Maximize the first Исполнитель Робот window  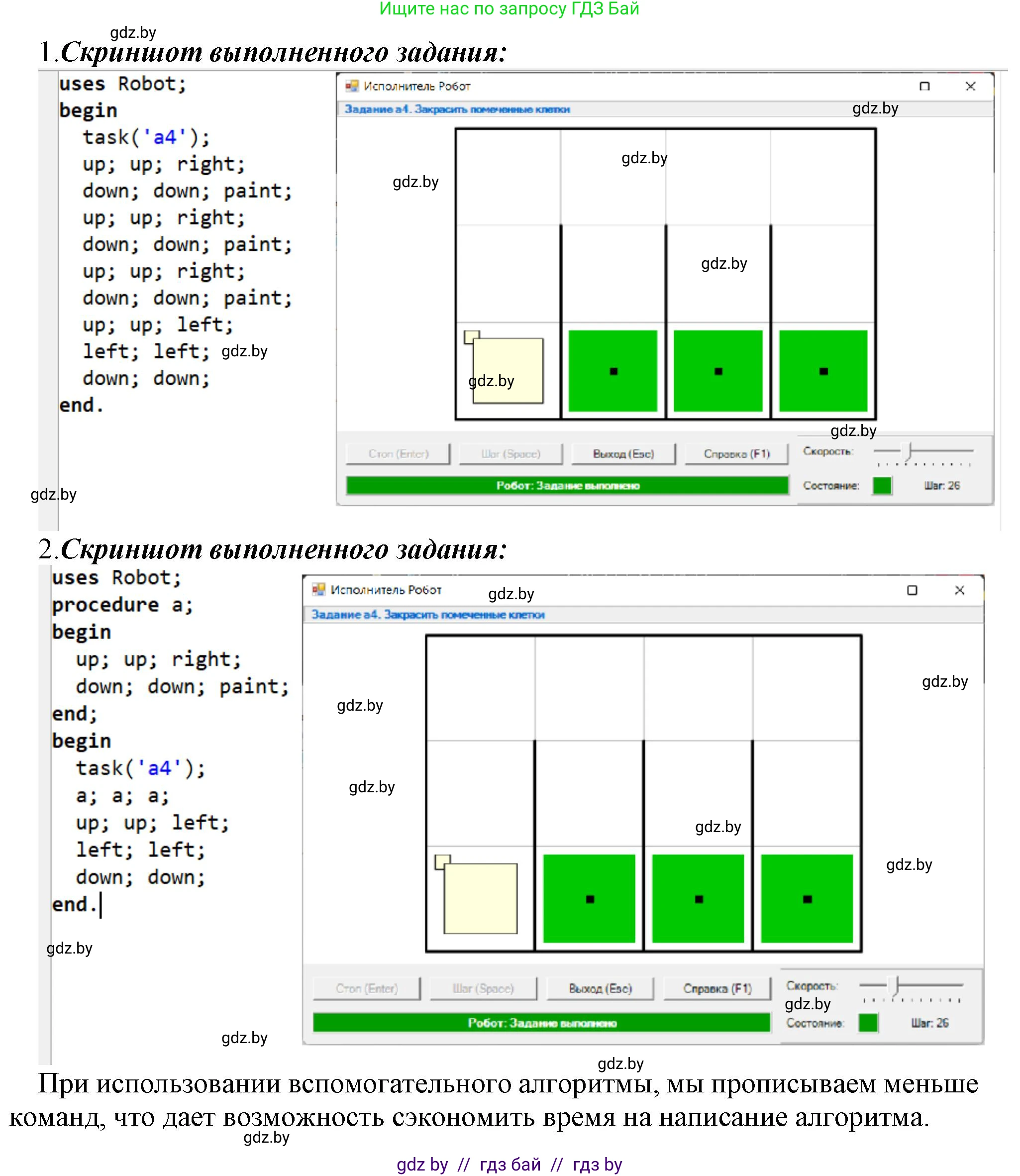click(924, 86)
